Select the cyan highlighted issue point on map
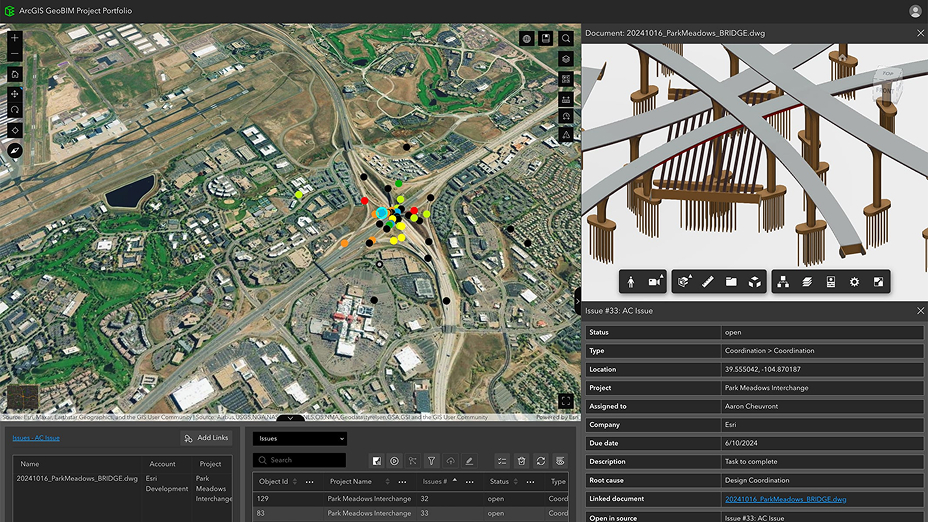Image resolution: width=928 pixels, height=523 pixels. [382, 213]
